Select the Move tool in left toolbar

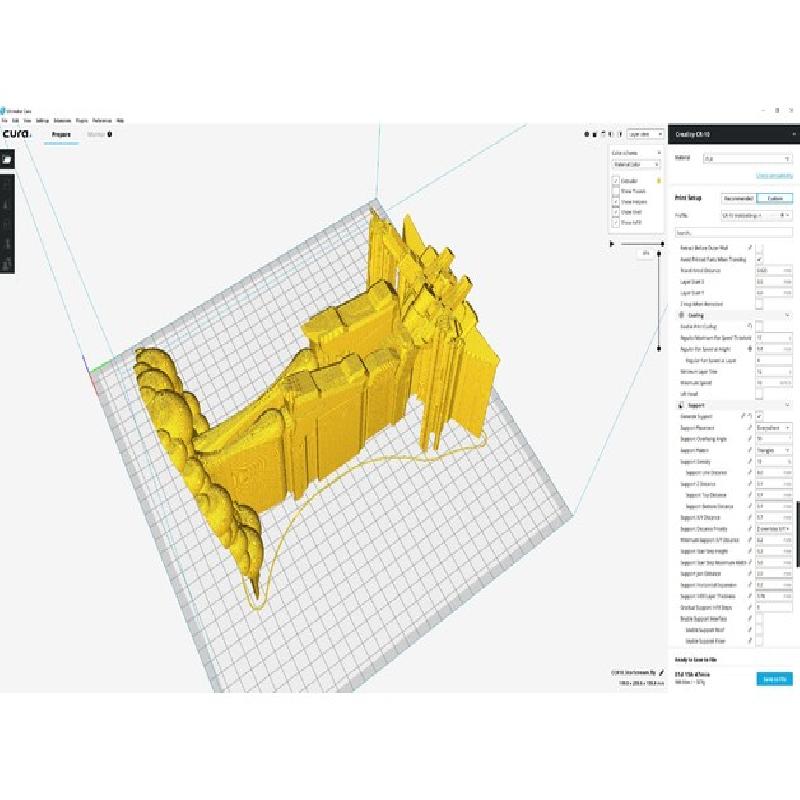click(x=7, y=184)
